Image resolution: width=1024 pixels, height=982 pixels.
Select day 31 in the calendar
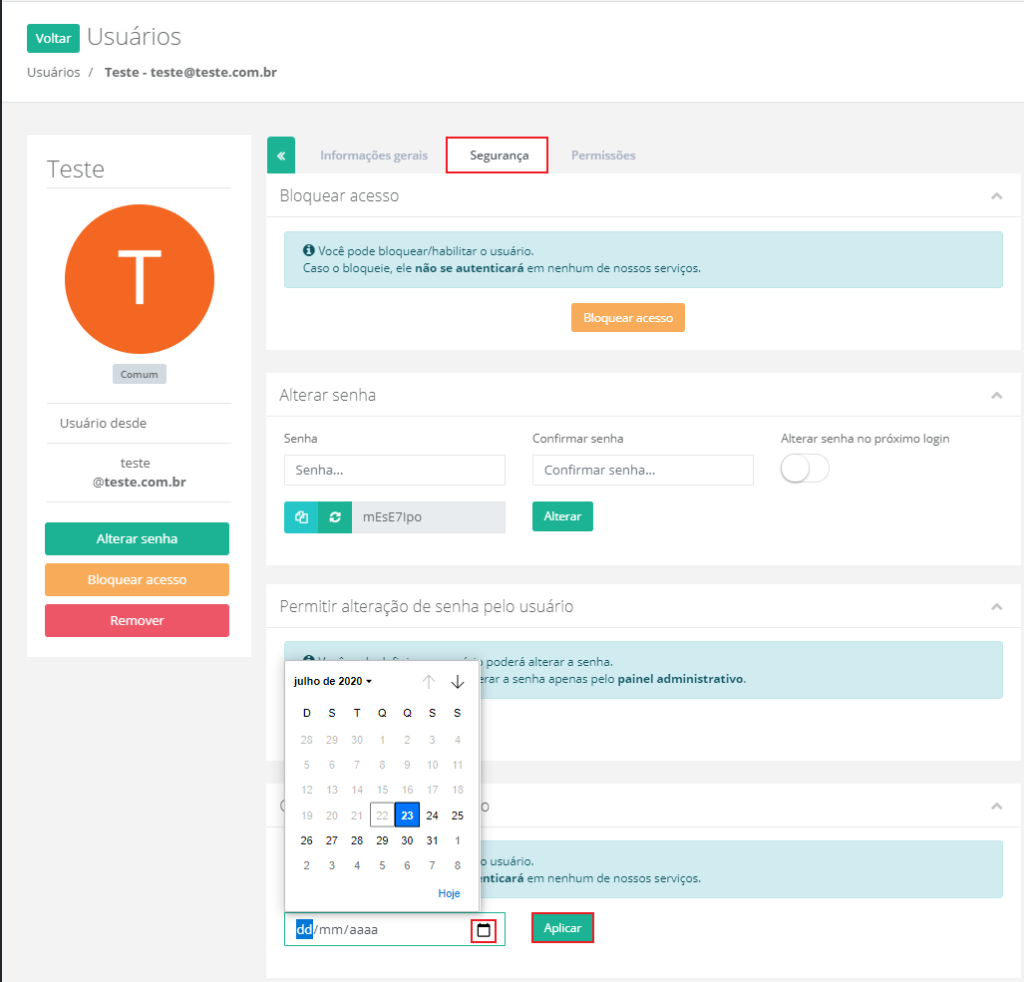432,840
